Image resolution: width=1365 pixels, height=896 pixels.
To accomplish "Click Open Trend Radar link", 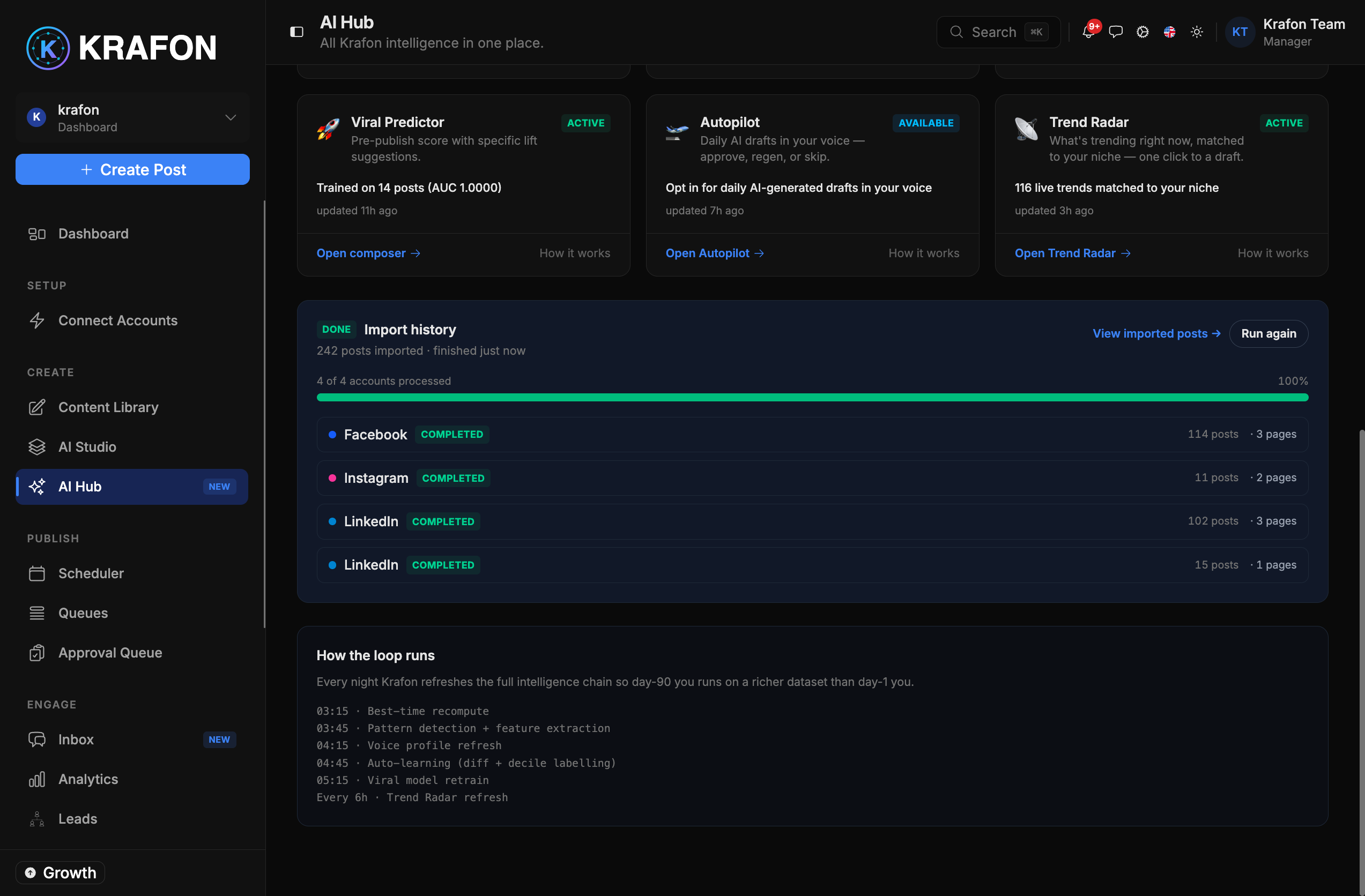I will [1072, 253].
